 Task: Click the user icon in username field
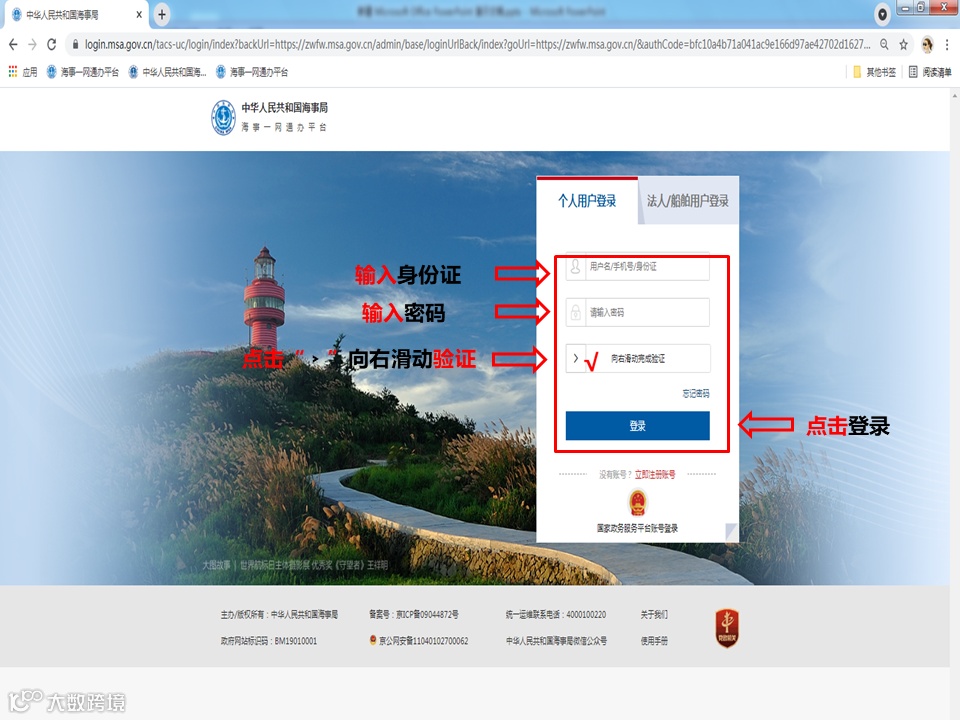[576, 266]
